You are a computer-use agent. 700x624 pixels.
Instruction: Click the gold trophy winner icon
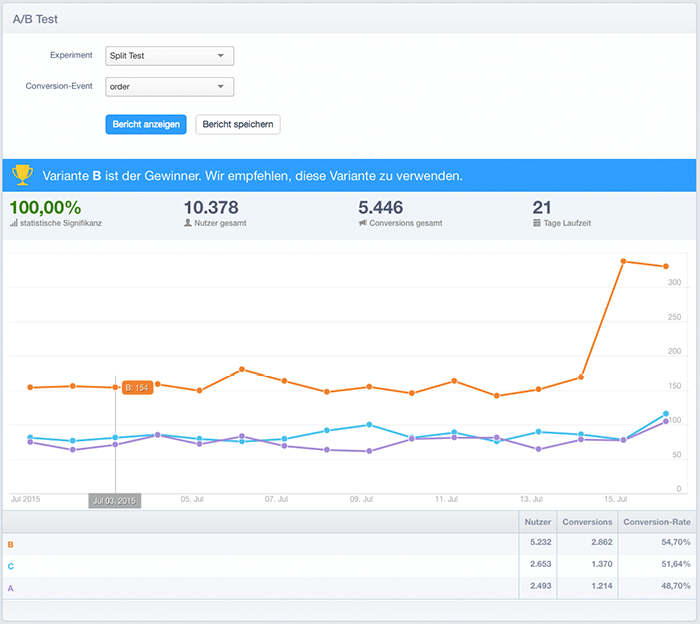pyautogui.click(x=22, y=175)
